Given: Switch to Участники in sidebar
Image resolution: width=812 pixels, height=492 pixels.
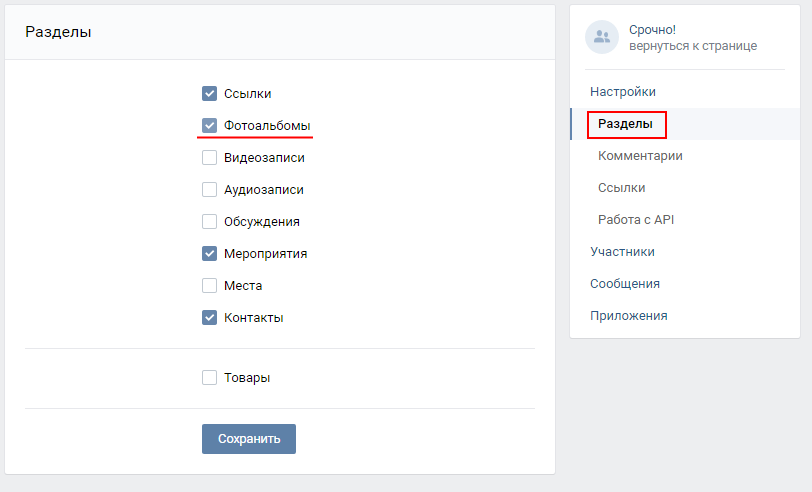Looking at the screenshot, I should (622, 252).
